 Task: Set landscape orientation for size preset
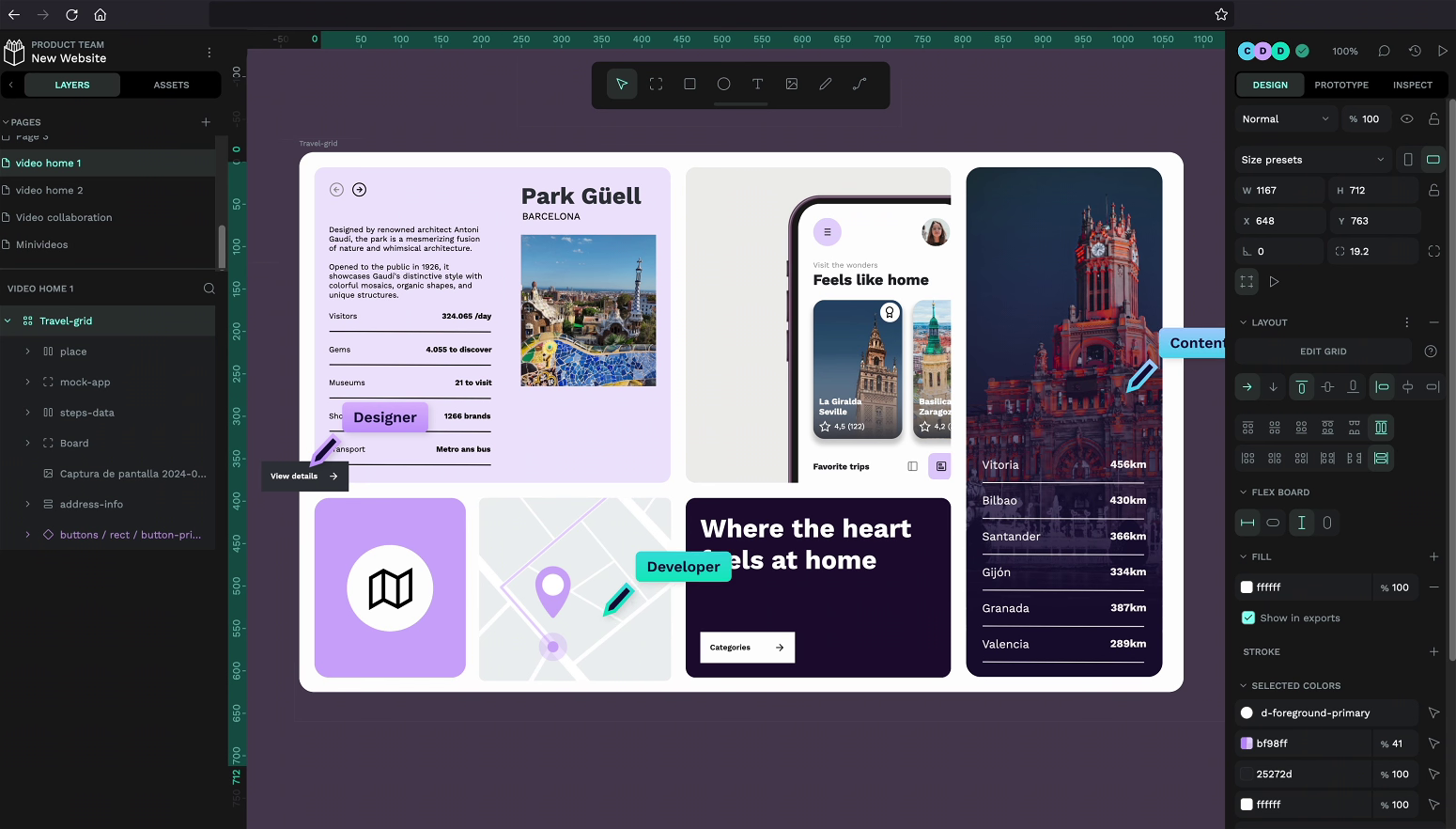coord(1433,160)
